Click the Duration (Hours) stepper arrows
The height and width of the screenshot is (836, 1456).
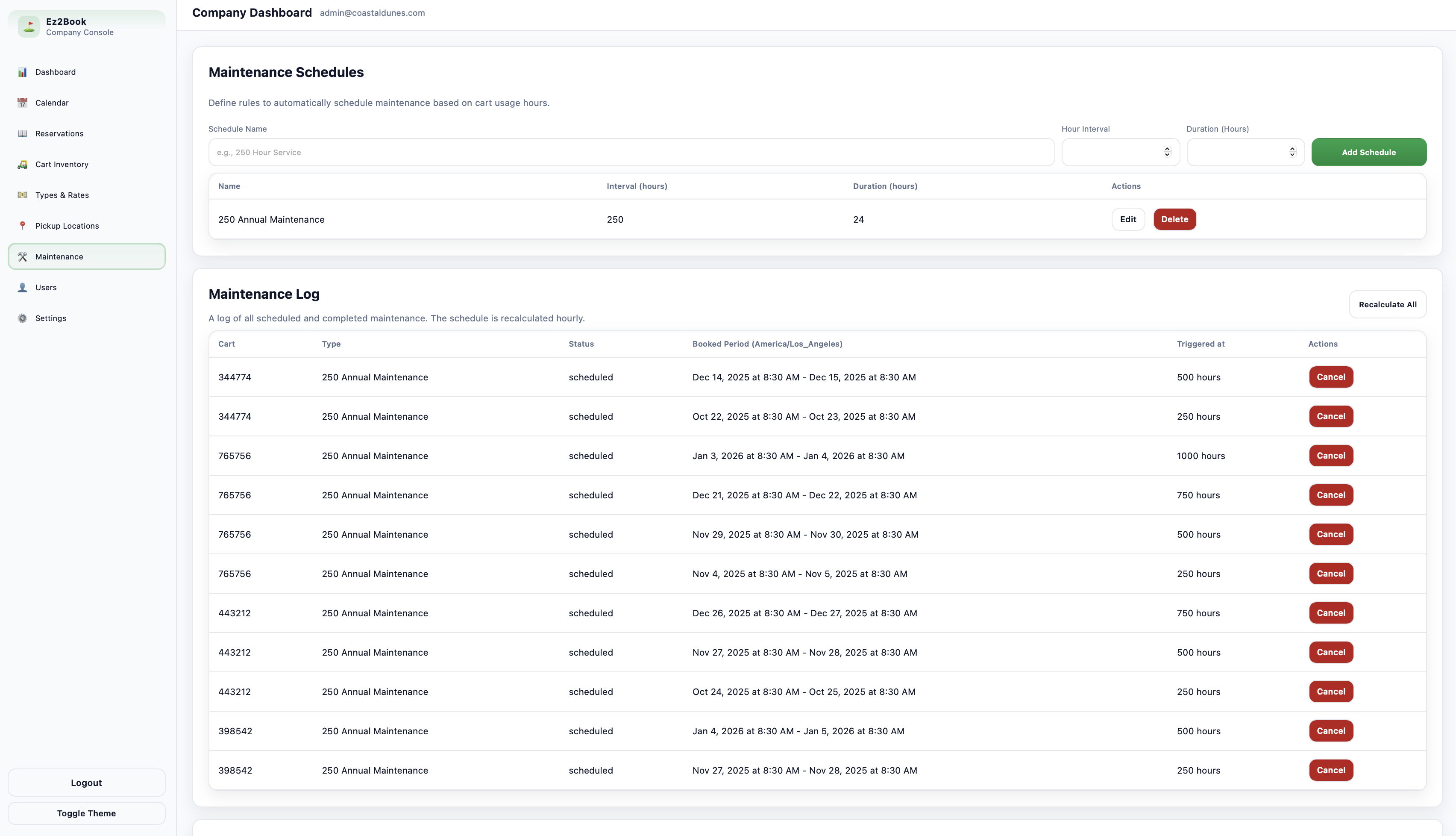tap(1292, 152)
